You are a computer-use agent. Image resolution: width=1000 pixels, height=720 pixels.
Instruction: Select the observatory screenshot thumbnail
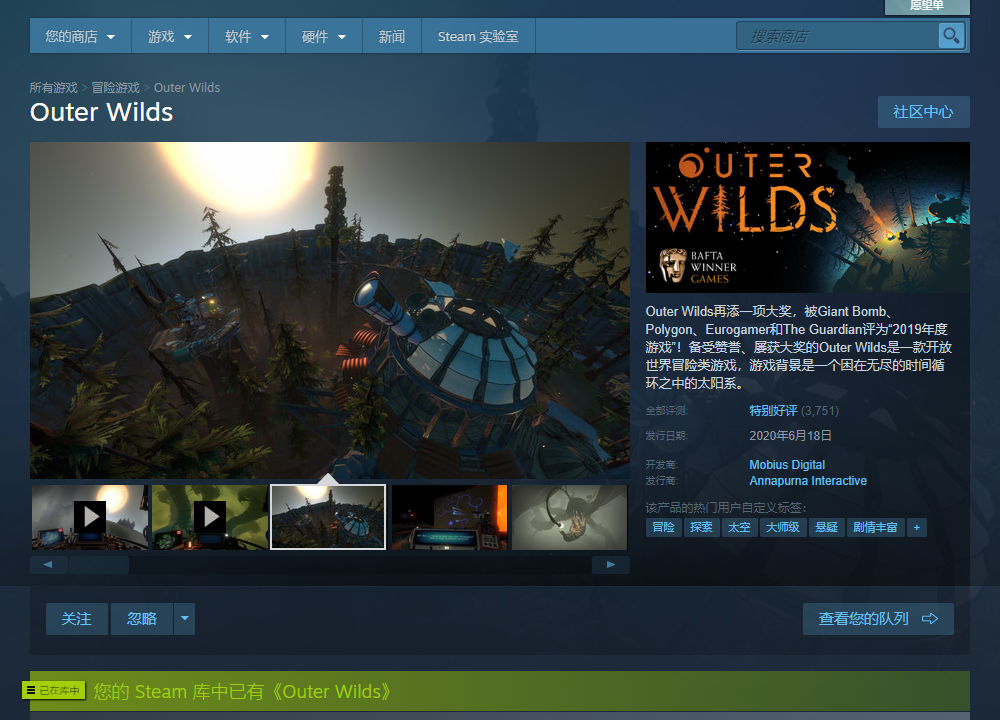point(328,517)
